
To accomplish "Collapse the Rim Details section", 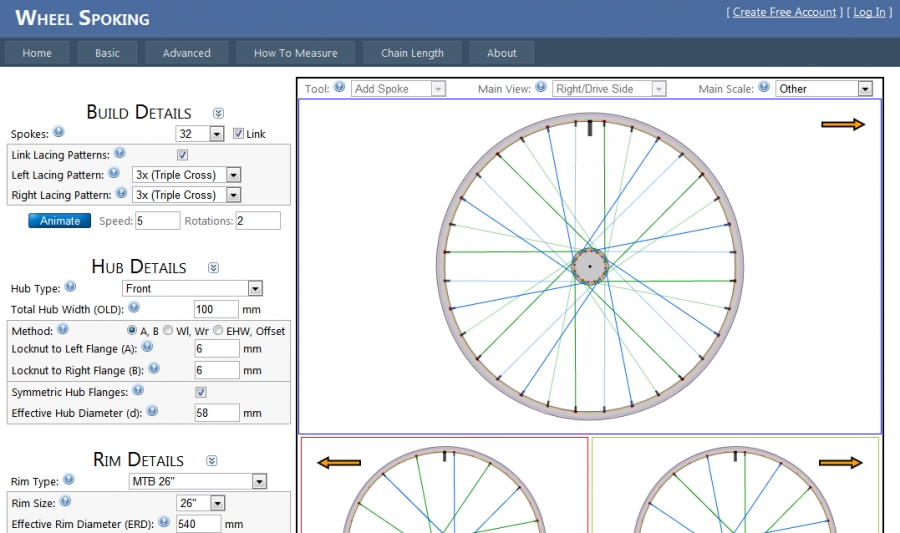I will 211,461.
